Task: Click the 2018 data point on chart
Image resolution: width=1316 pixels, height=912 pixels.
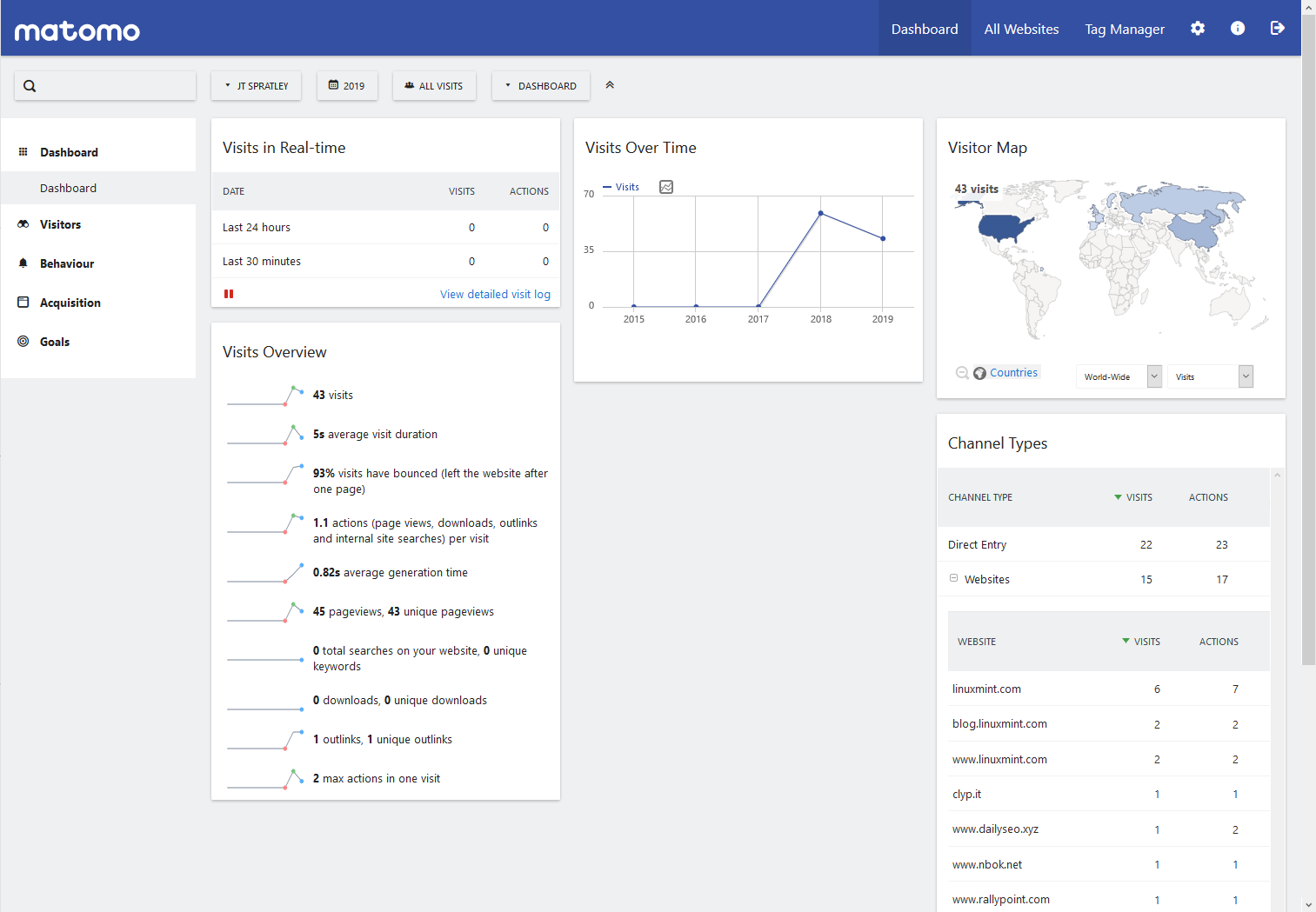Action: click(x=820, y=213)
